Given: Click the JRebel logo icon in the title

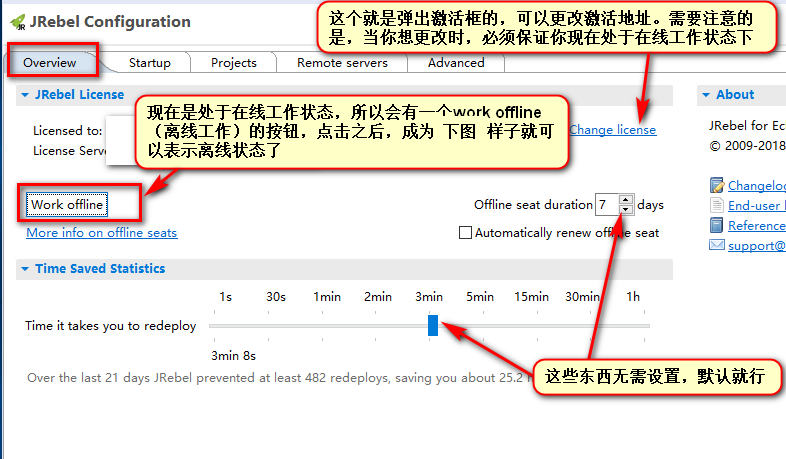Looking at the screenshot, I should [18, 22].
